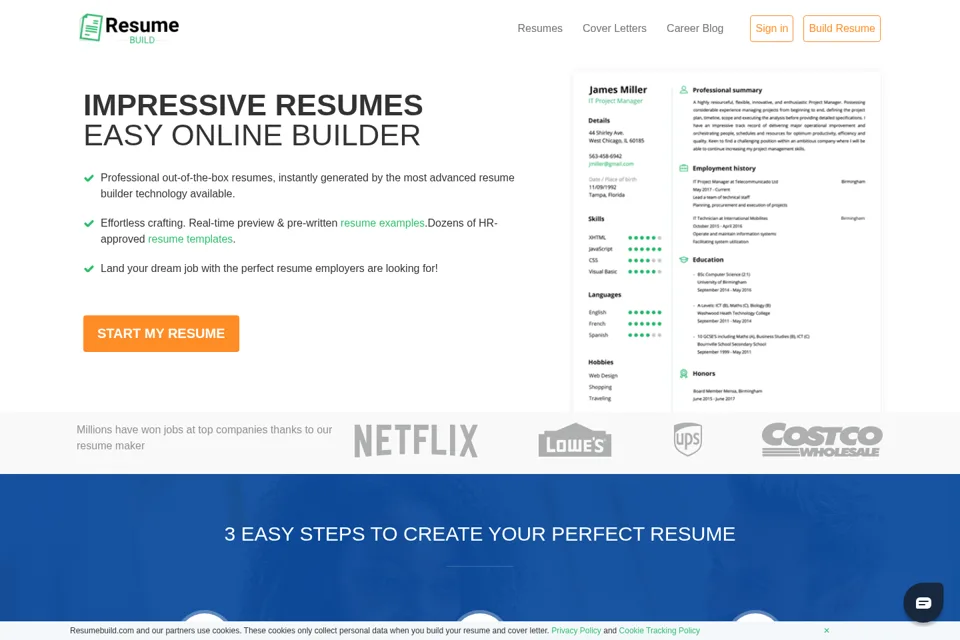
Task: Click the Sign in button
Action: (x=771, y=28)
